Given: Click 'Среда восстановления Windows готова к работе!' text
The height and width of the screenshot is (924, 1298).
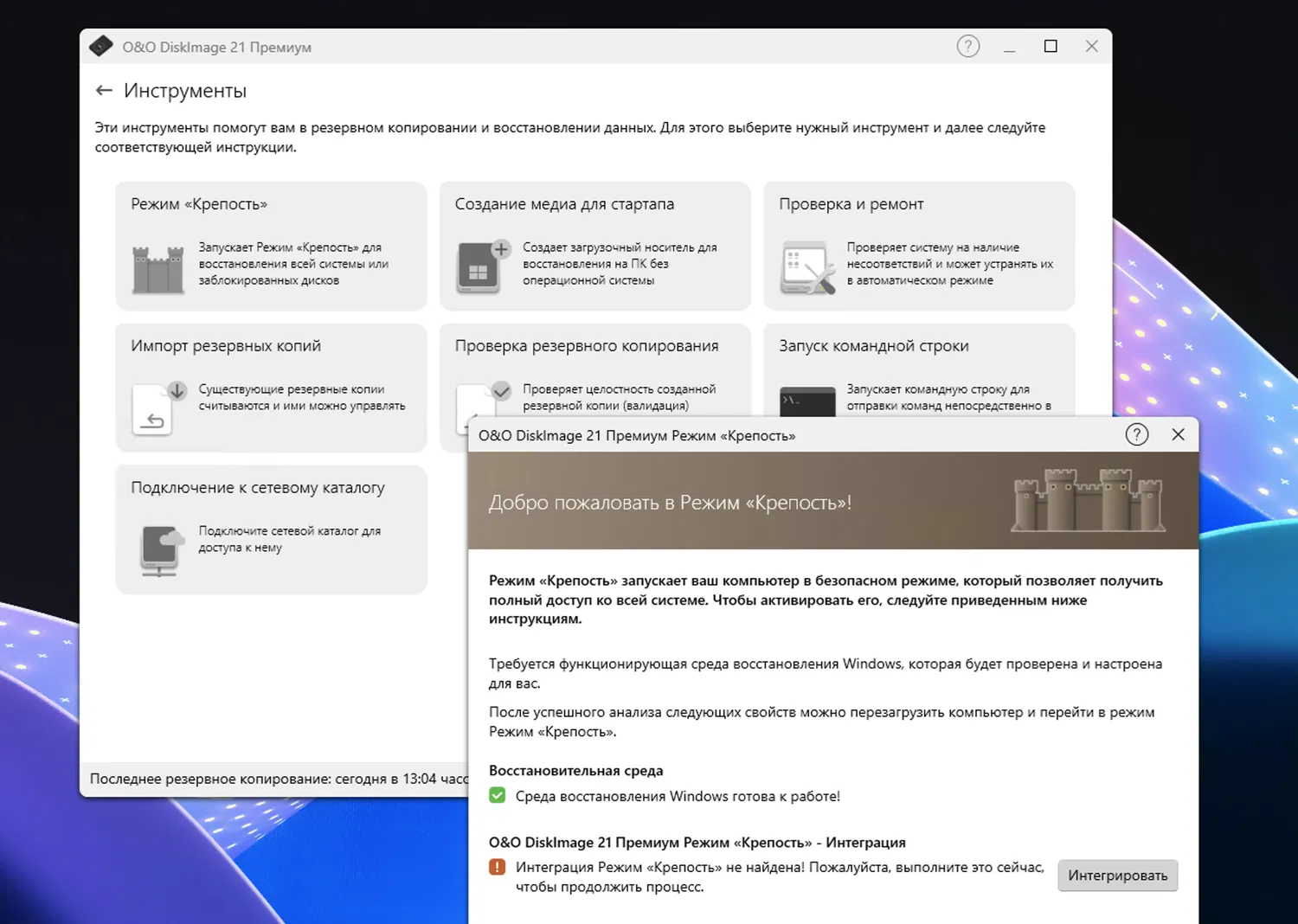Looking at the screenshot, I should (678, 796).
